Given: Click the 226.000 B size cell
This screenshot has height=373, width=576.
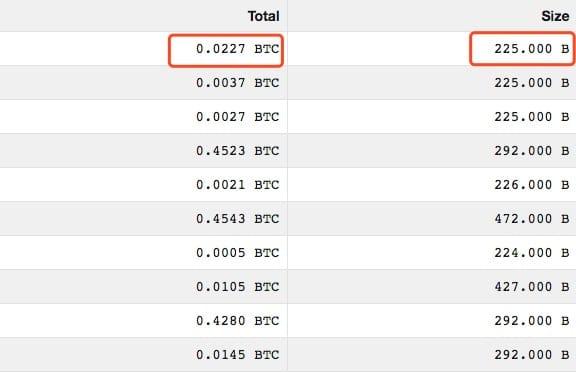Looking at the screenshot, I should click(x=532, y=185).
